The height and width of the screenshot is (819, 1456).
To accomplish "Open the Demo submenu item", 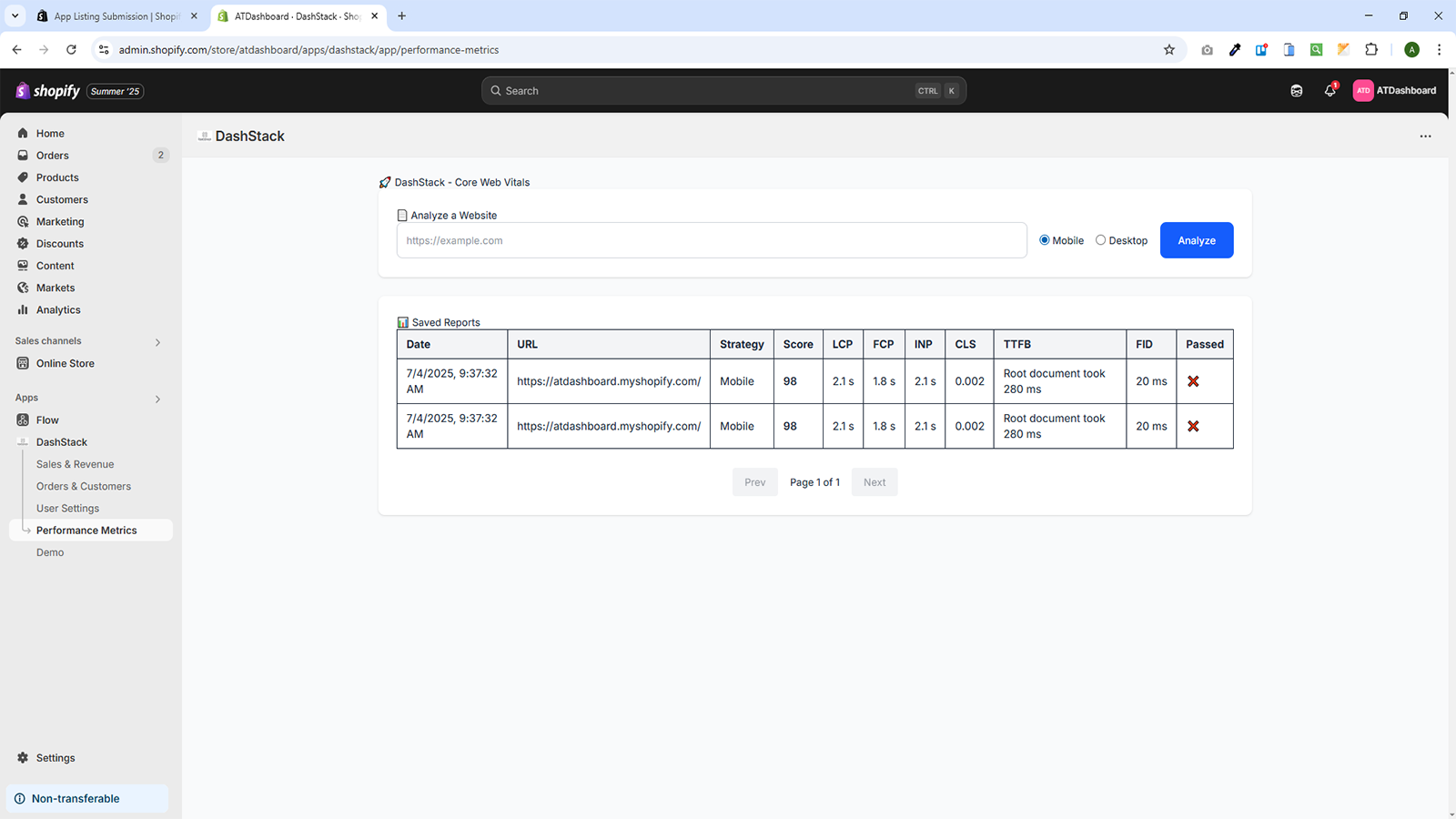I will pos(50,552).
